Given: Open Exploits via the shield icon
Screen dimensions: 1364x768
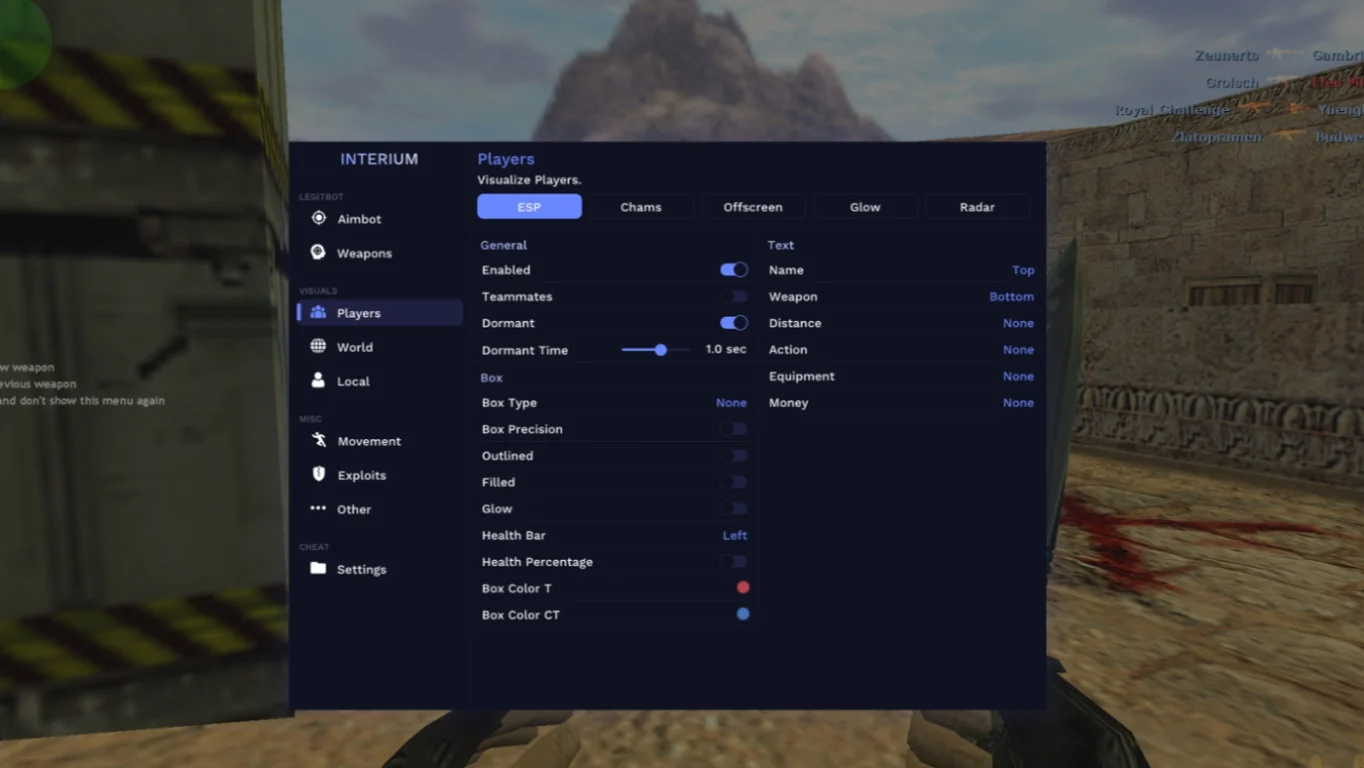Looking at the screenshot, I should (319, 474).
